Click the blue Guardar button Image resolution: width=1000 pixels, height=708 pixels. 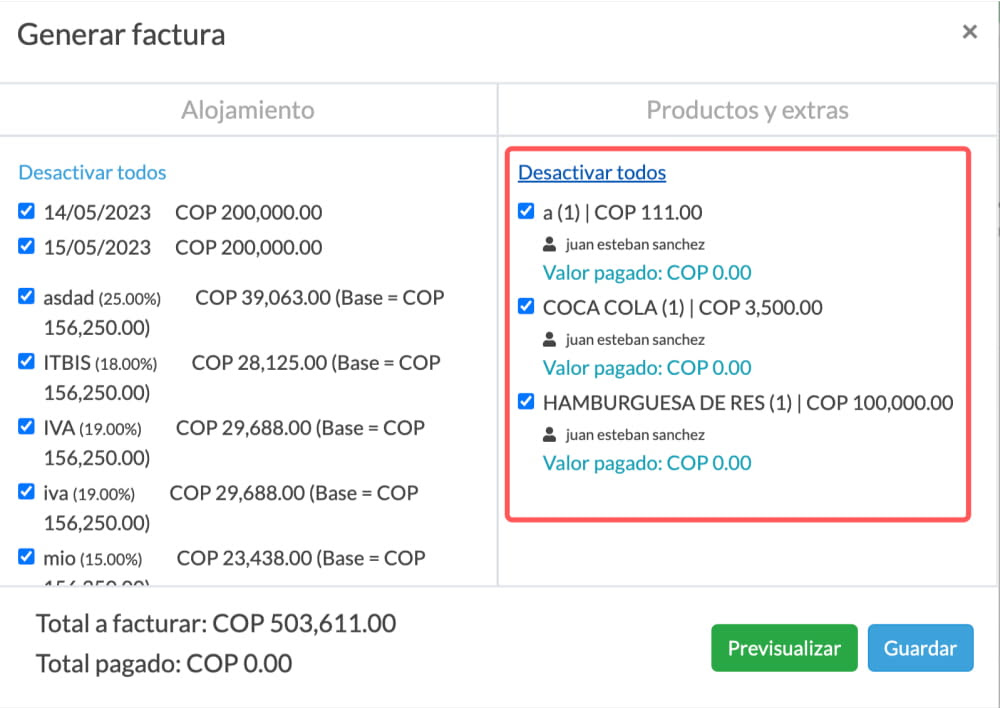point(920,648)
